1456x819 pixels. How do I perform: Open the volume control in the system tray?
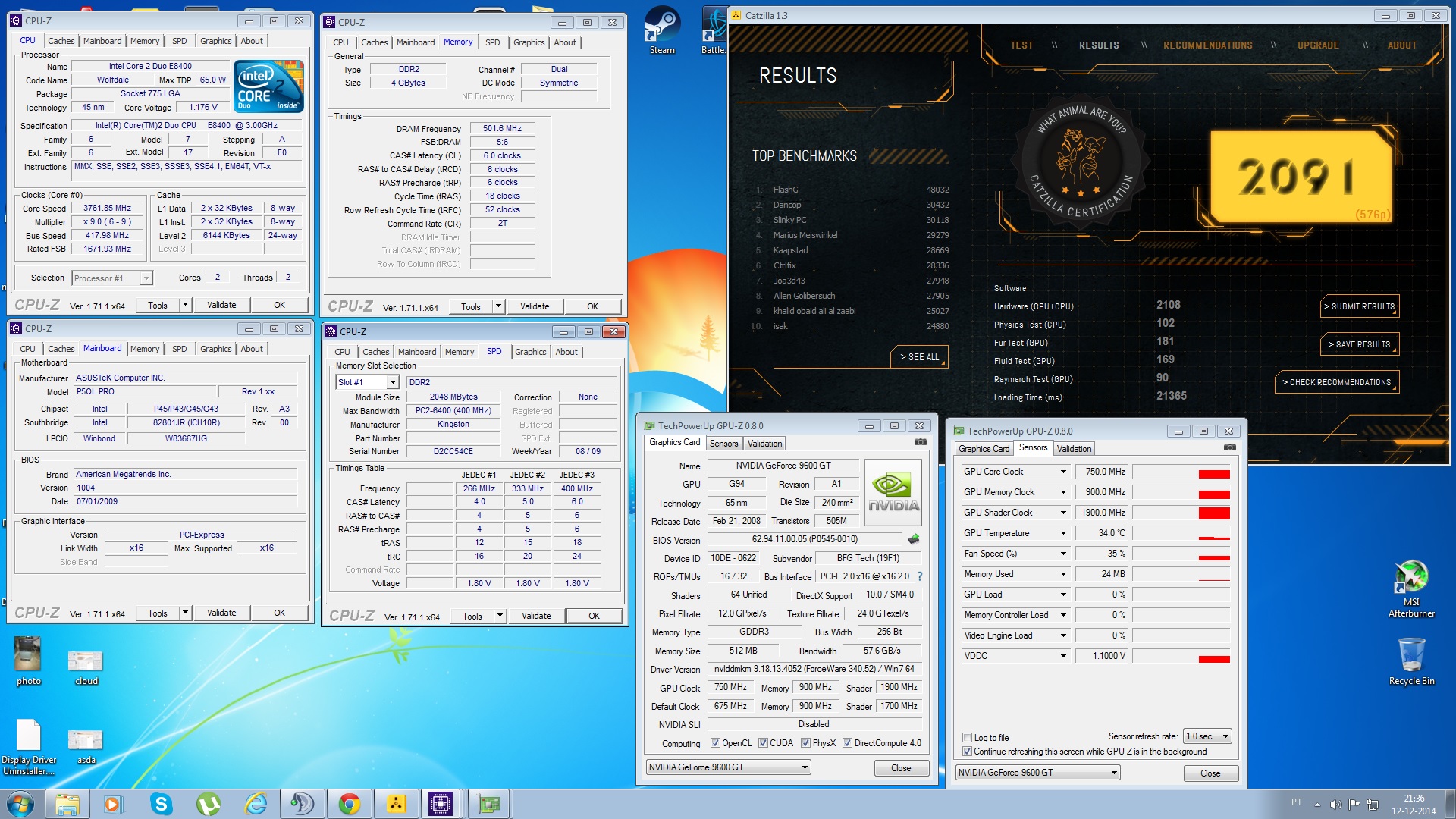tap(1335, 804)
